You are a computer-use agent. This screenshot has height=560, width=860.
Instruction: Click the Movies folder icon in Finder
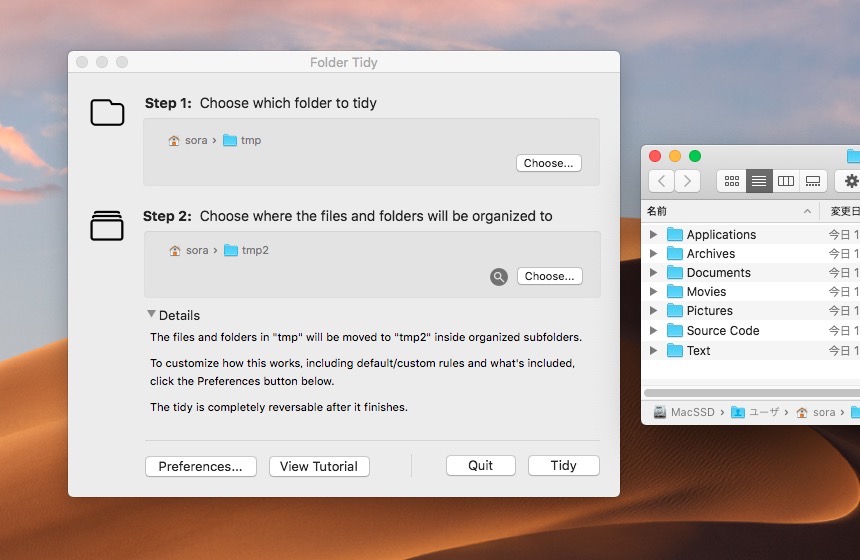click(x=675, y=292)
